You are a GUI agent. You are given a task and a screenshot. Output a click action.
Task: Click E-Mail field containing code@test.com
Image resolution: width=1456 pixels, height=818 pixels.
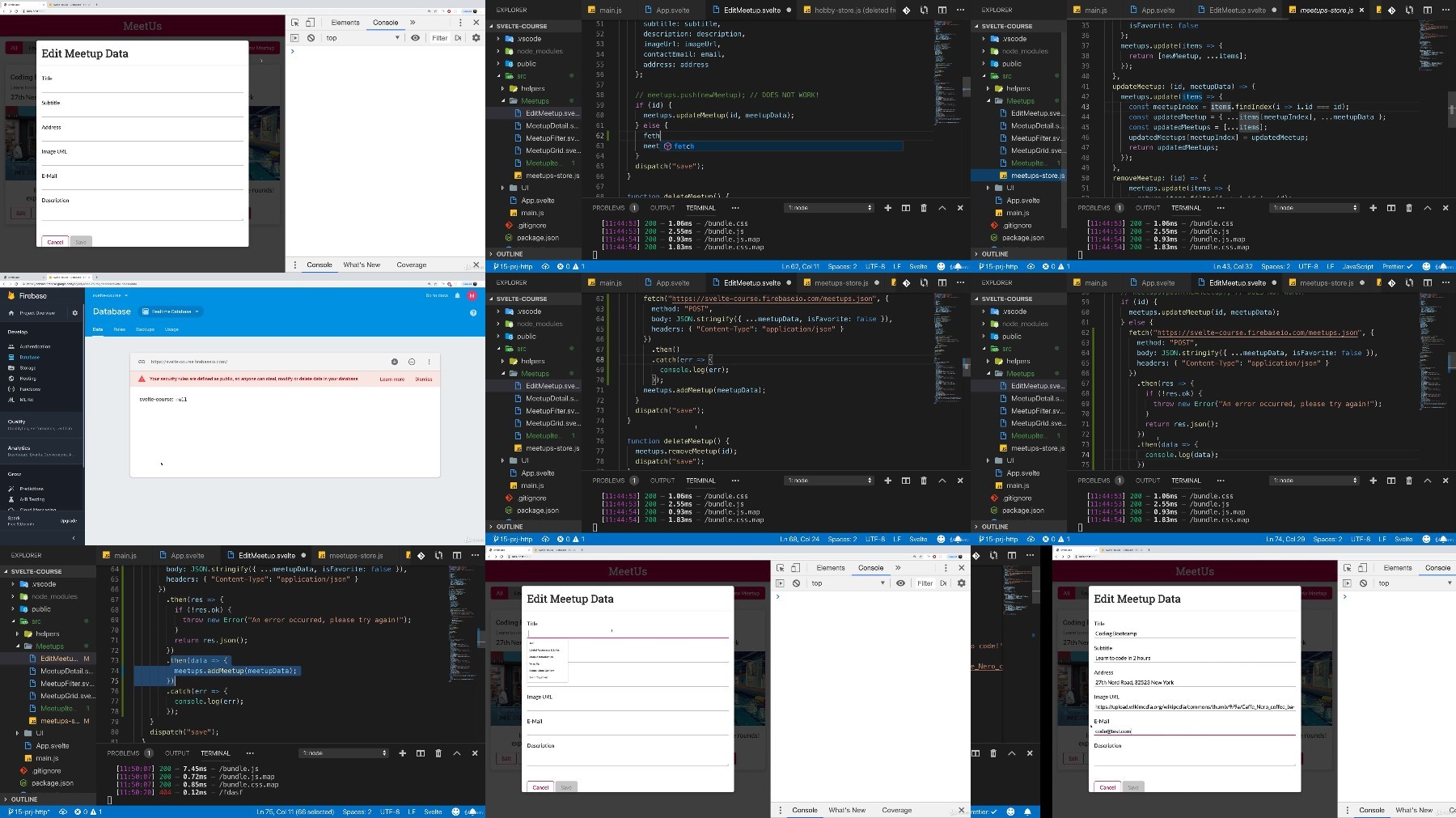click(1195, 731)
